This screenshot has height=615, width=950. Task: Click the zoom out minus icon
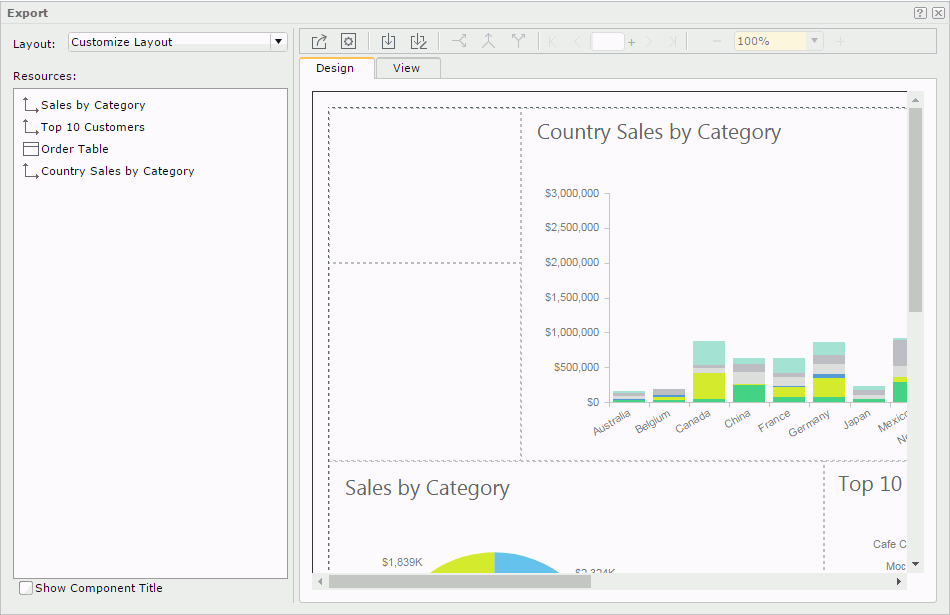coord(717,40)
